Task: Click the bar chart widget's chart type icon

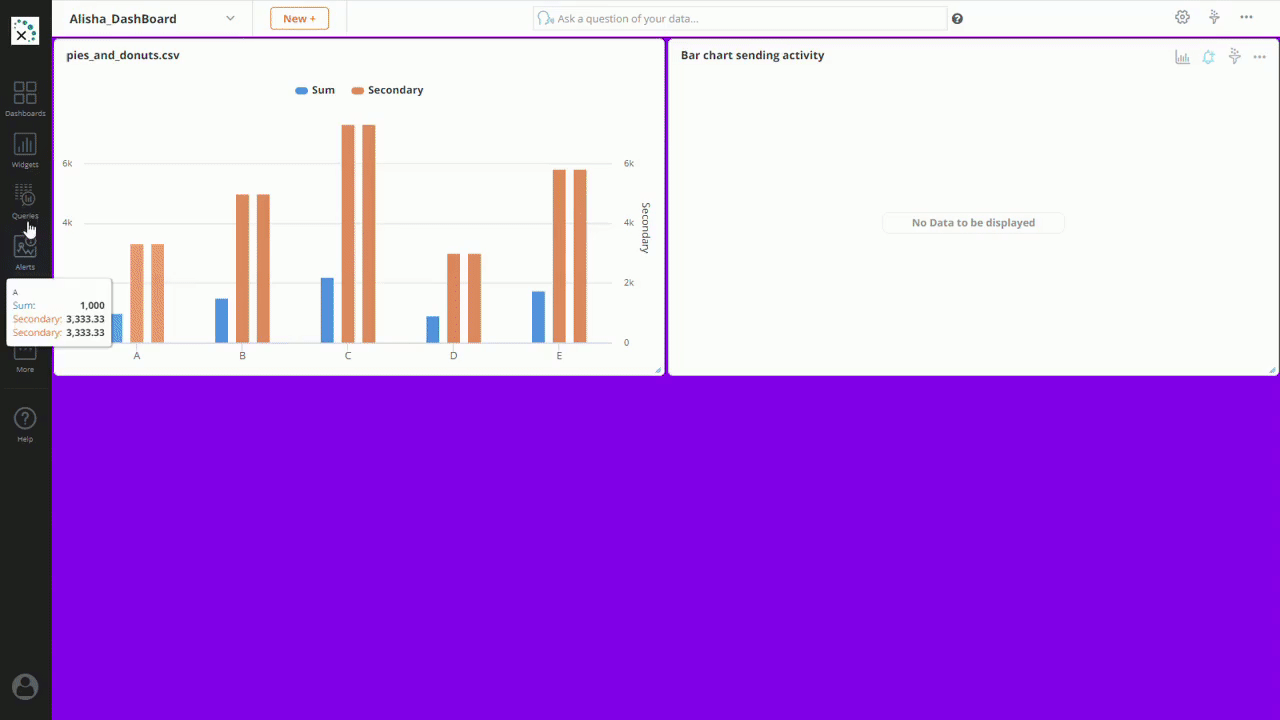Action: click(x=1182, y=57)
